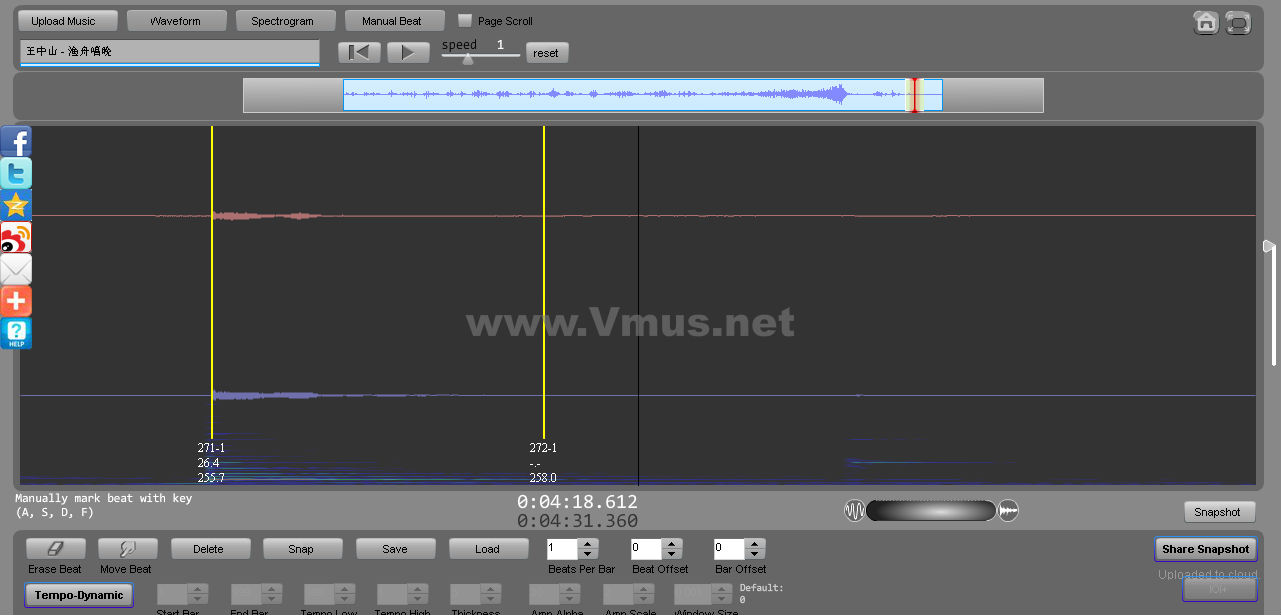The width and height of the screenshot is (1281, 615).
Task: Increase the Bar Offset value
Action: coord(755,544)
